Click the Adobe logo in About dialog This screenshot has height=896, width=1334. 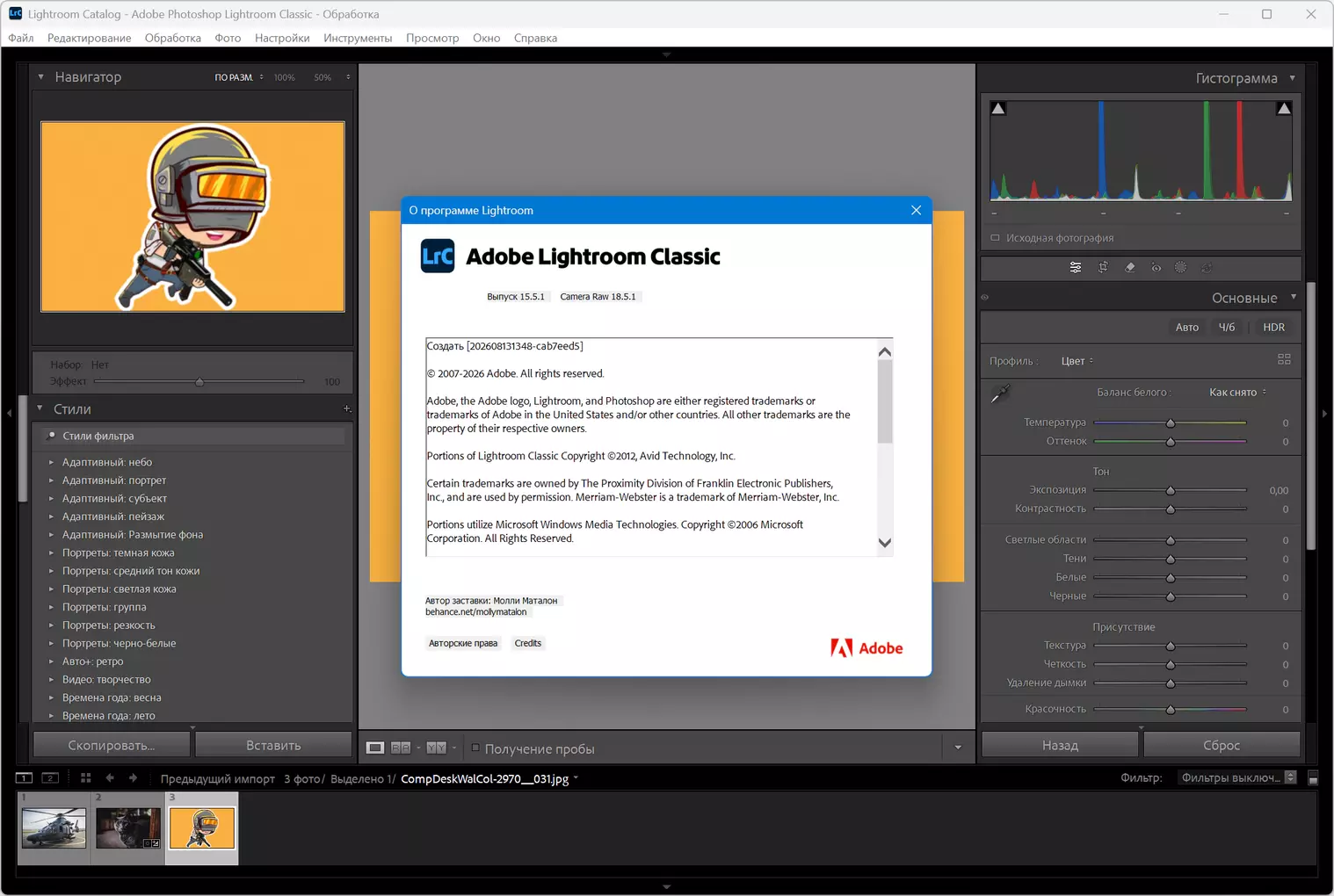[866, 648]
